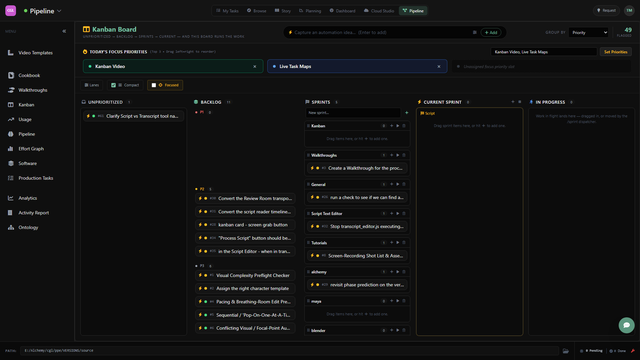Click the trash icon on alchemy sprint
Screen dimensions: 640x360
[404, 272]
